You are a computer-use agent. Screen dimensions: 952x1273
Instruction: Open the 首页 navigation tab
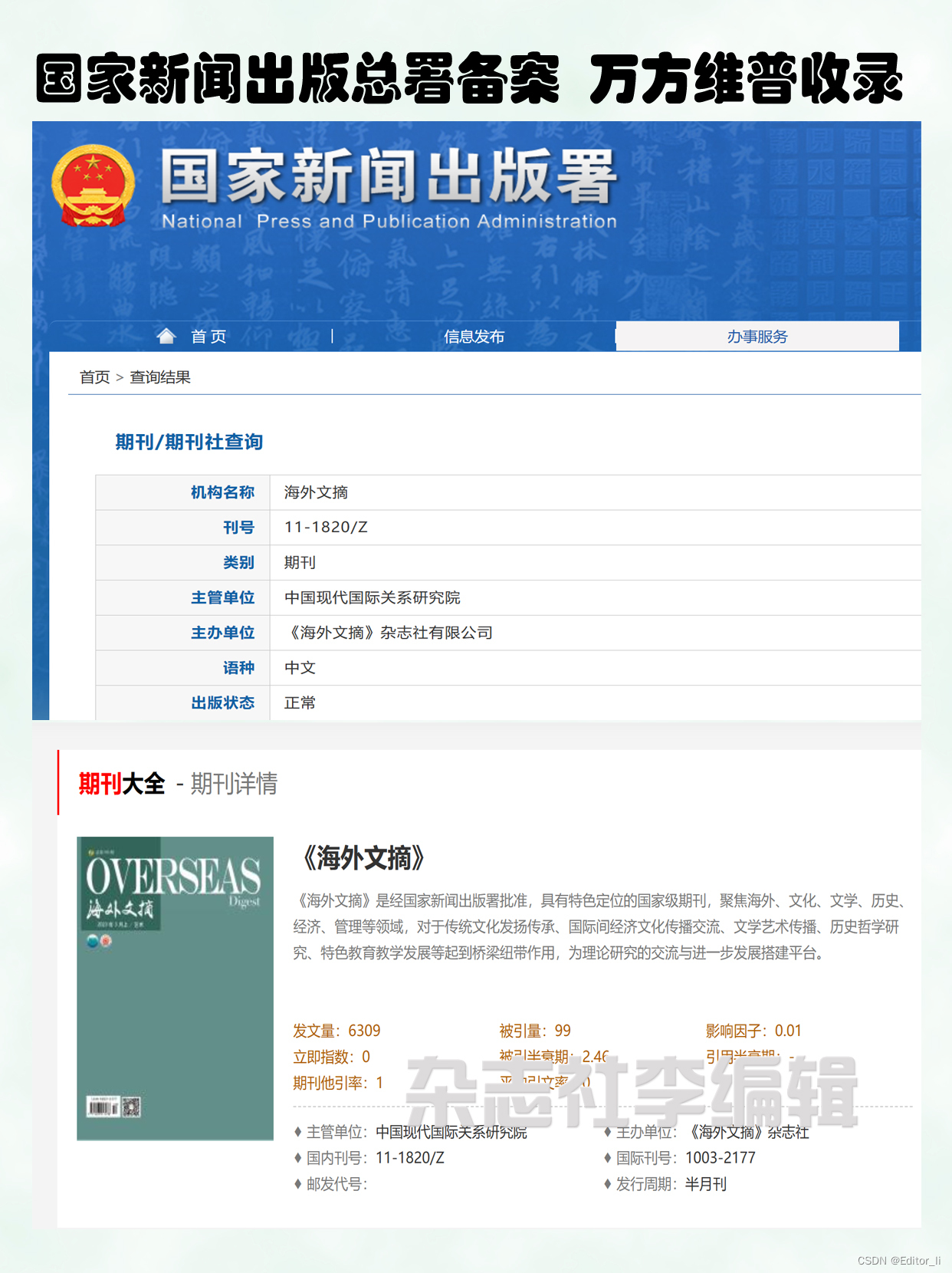click(208, 337)
